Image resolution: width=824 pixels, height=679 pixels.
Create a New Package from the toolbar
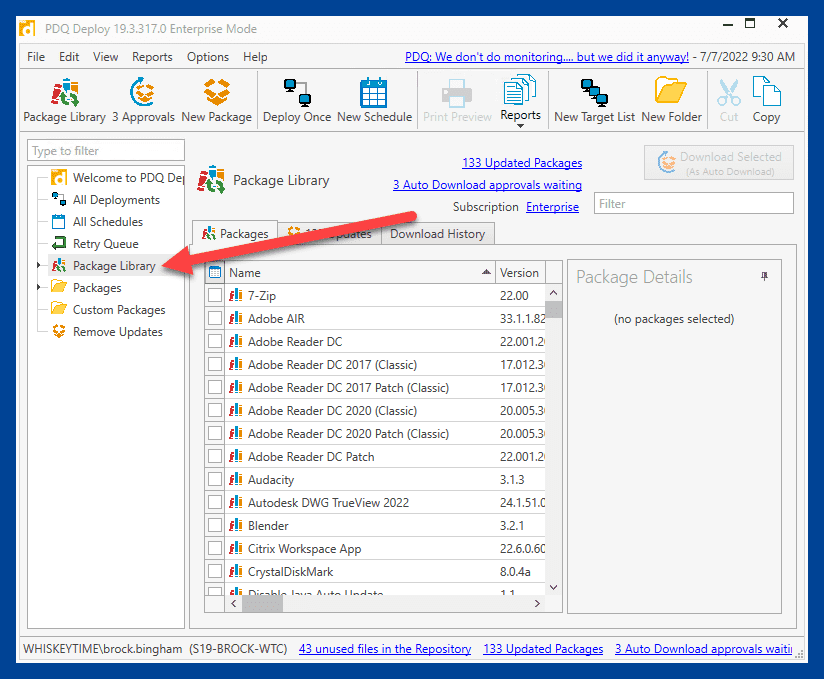click(x=217, y=101)
